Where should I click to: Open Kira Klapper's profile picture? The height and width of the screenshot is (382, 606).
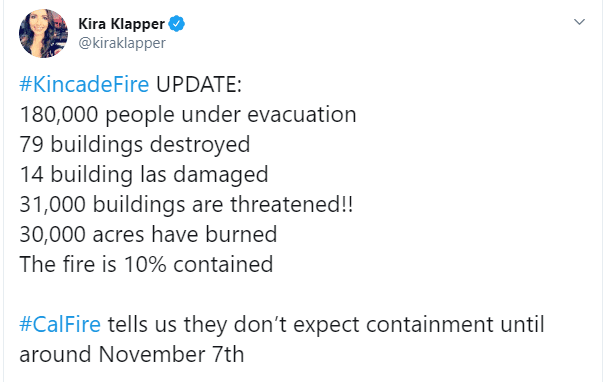click(43, 34)
